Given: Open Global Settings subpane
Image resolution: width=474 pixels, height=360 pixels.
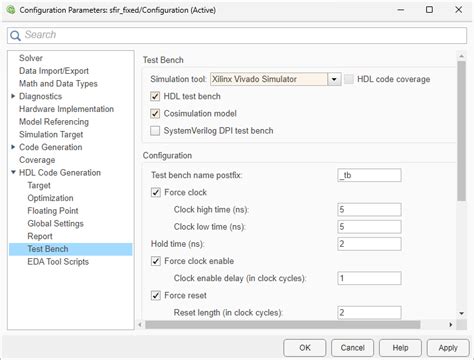Looking at the screenshot, I should 55,223.
